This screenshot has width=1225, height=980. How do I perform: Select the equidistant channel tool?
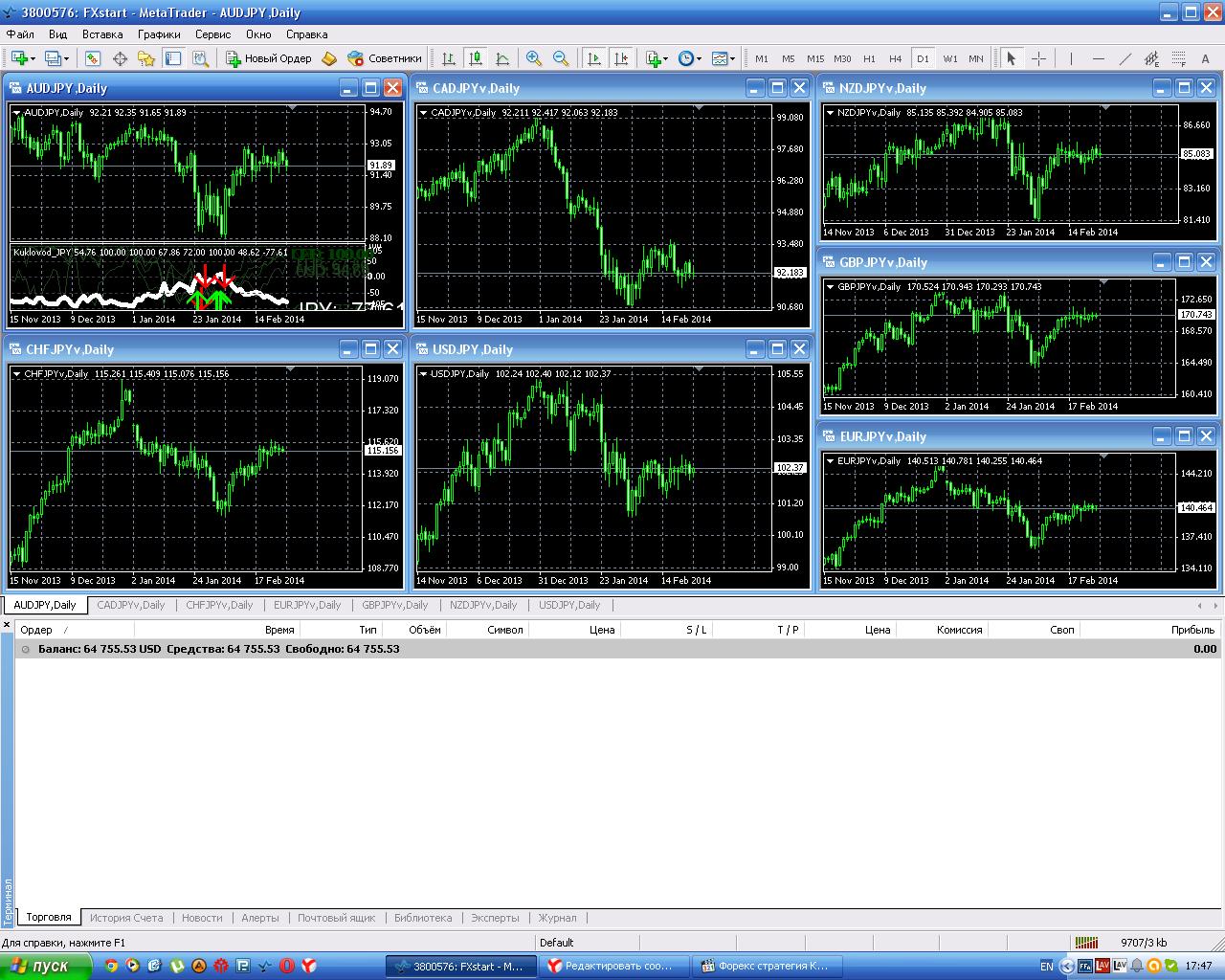[x=1151, y=58]
